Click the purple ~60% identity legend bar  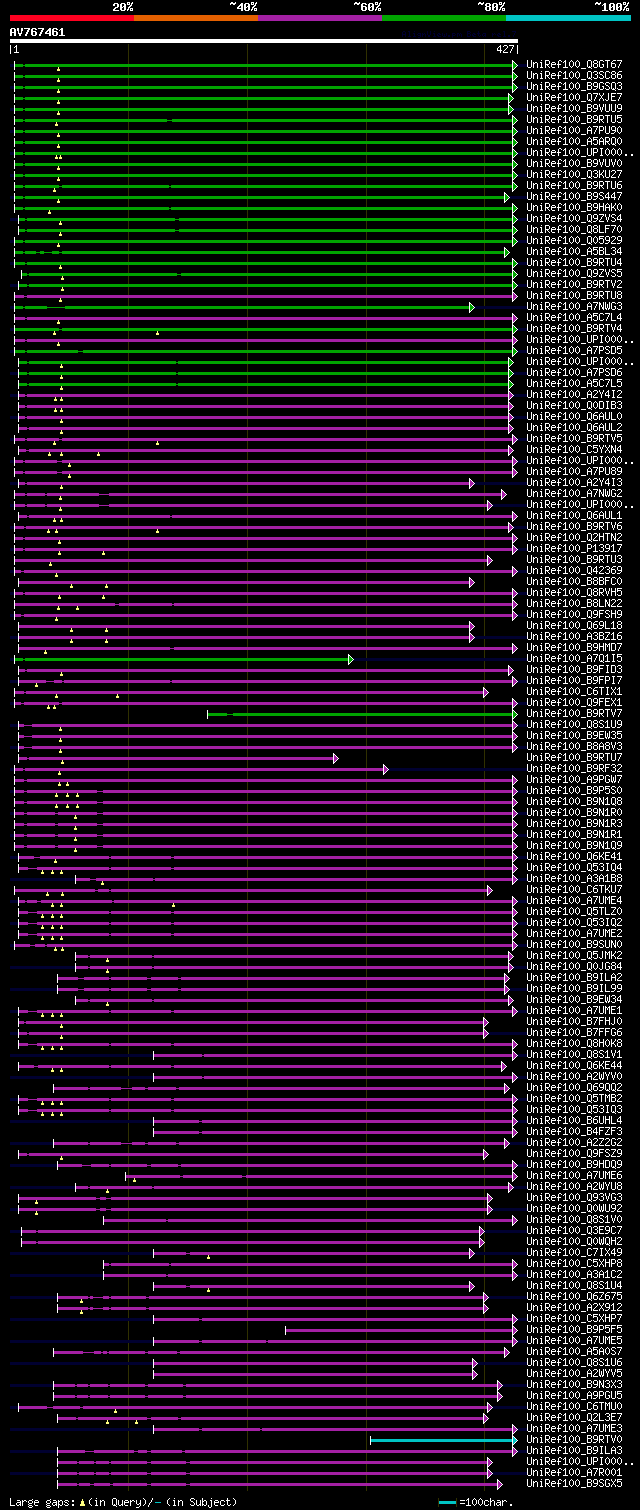point(319,18)
